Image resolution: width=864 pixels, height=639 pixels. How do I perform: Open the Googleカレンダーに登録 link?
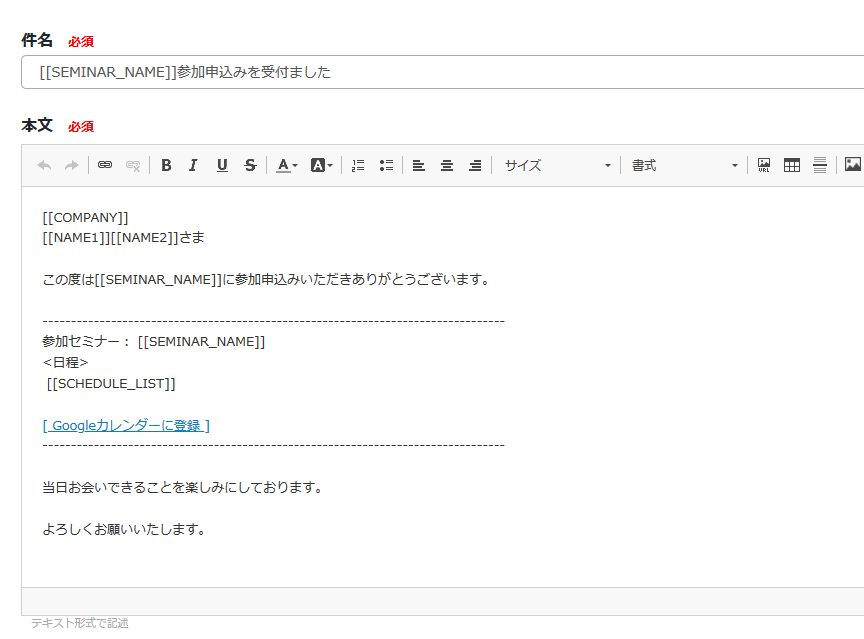(x=126, y=426)
